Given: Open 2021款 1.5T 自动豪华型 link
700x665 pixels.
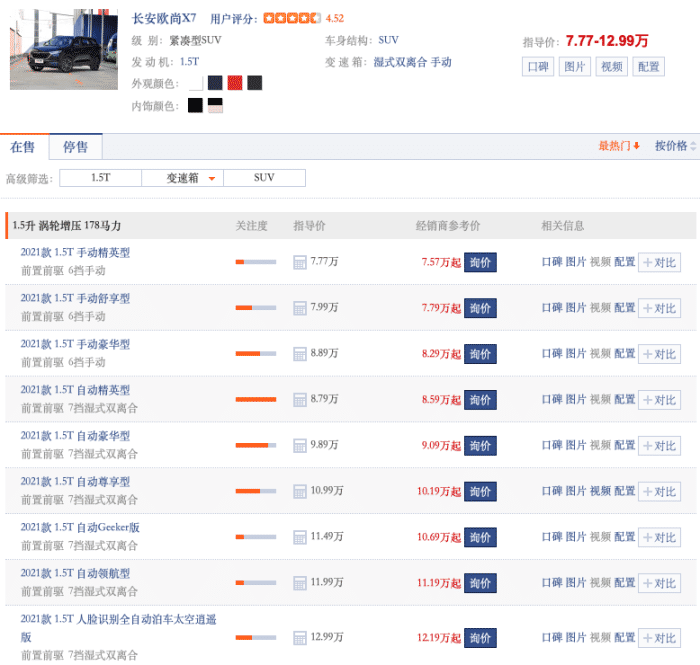Looking at the screenshot, I should point(75,436).
